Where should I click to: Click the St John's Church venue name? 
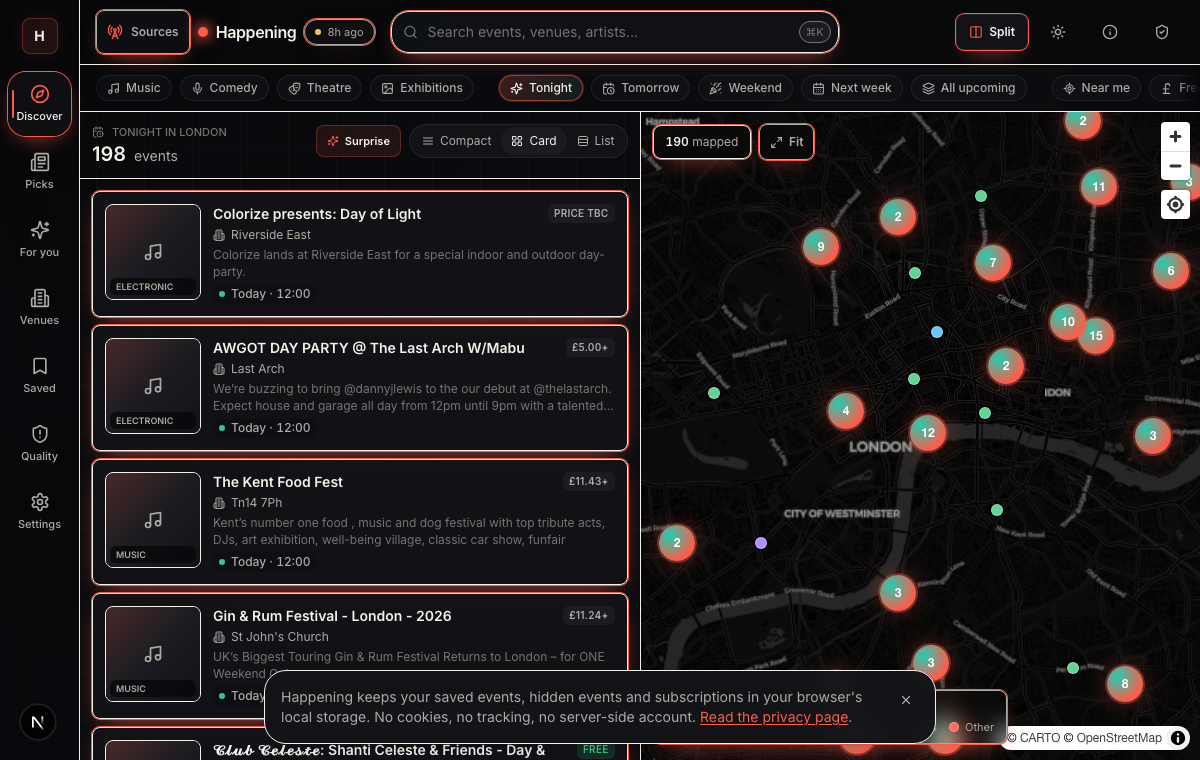coord(280,637)
